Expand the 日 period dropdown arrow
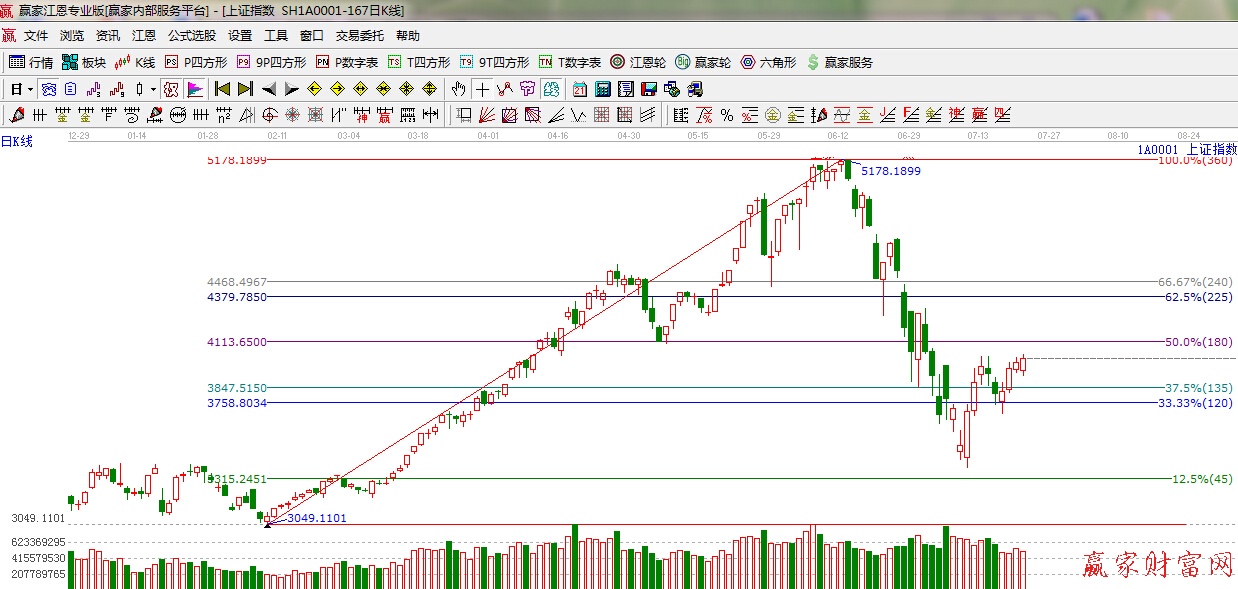This screenshot has height=589, width=1238. point(30,89)
